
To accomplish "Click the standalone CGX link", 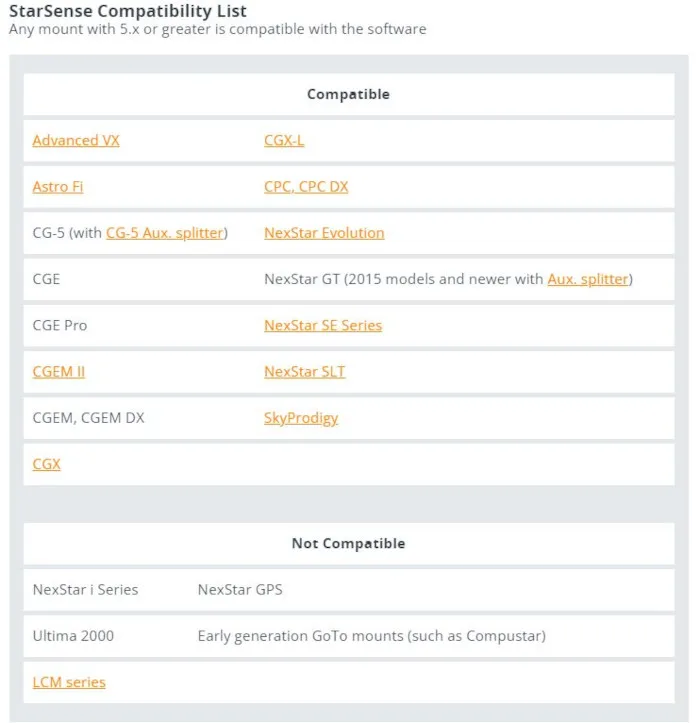I will 47,464.
